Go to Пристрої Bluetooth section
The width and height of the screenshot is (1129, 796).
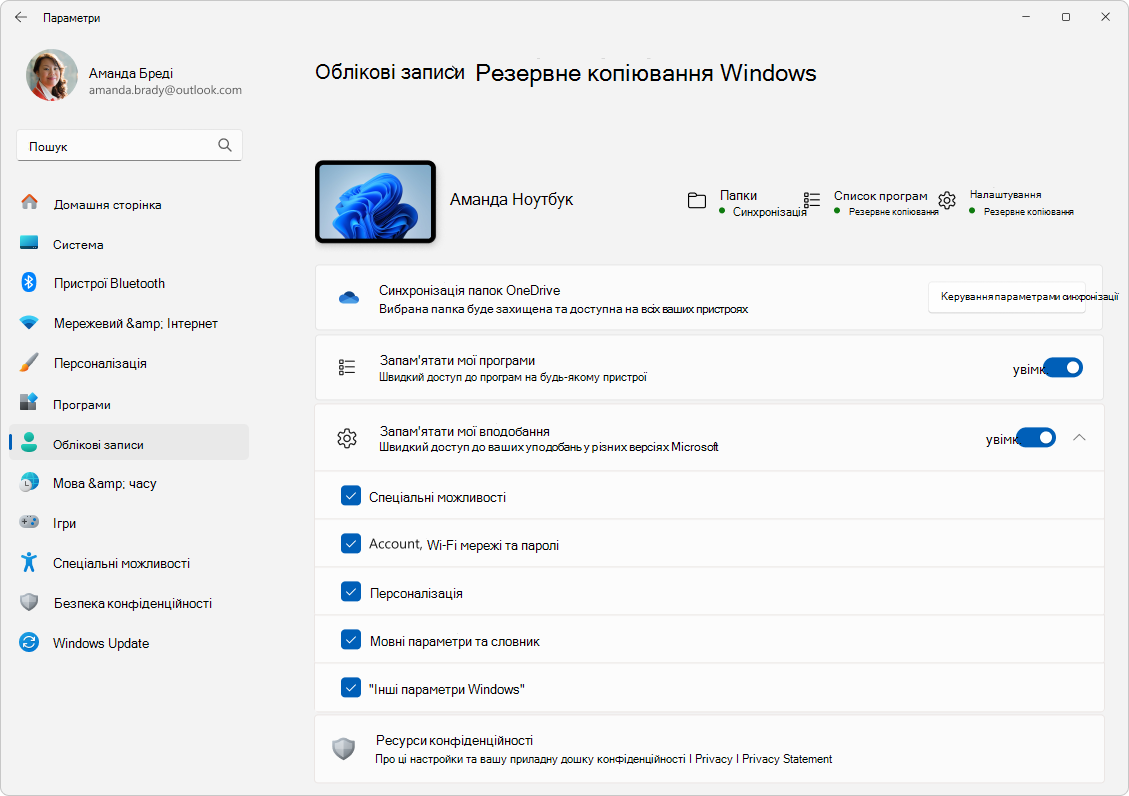[x=129, y=284]
